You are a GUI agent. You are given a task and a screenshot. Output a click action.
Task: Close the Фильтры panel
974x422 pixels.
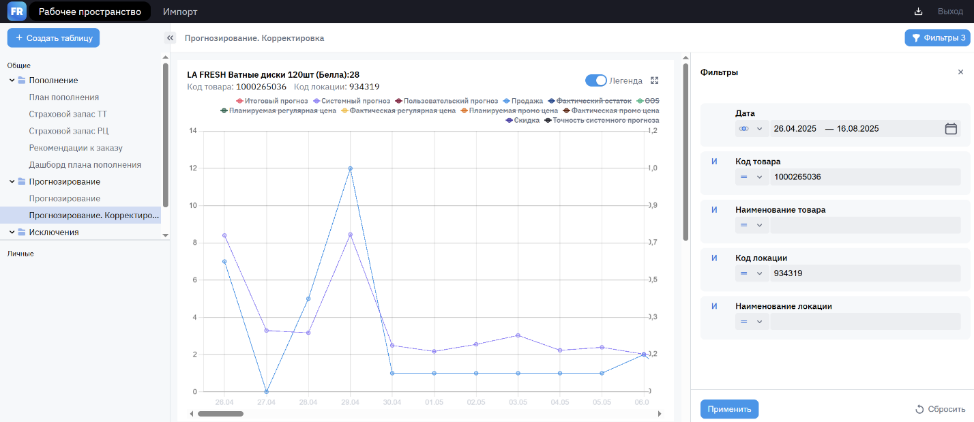(960, 72)
